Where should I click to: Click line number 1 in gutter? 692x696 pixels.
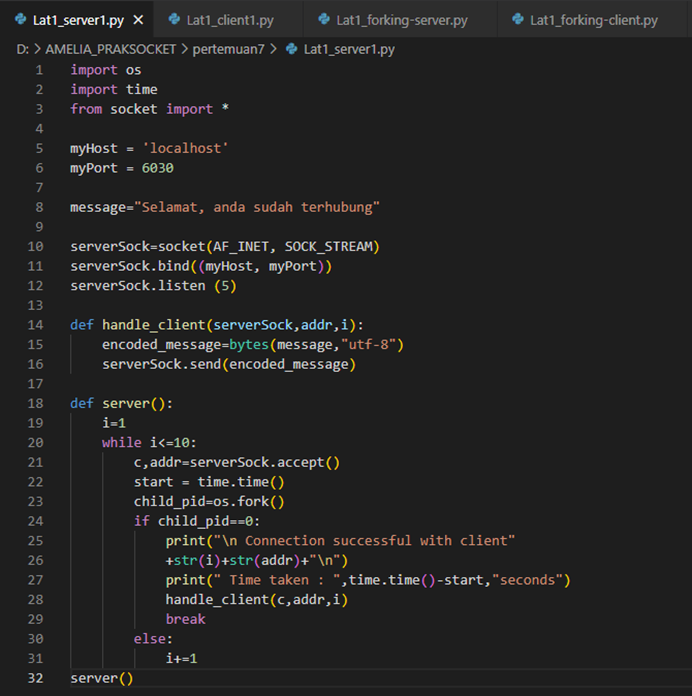39,70
